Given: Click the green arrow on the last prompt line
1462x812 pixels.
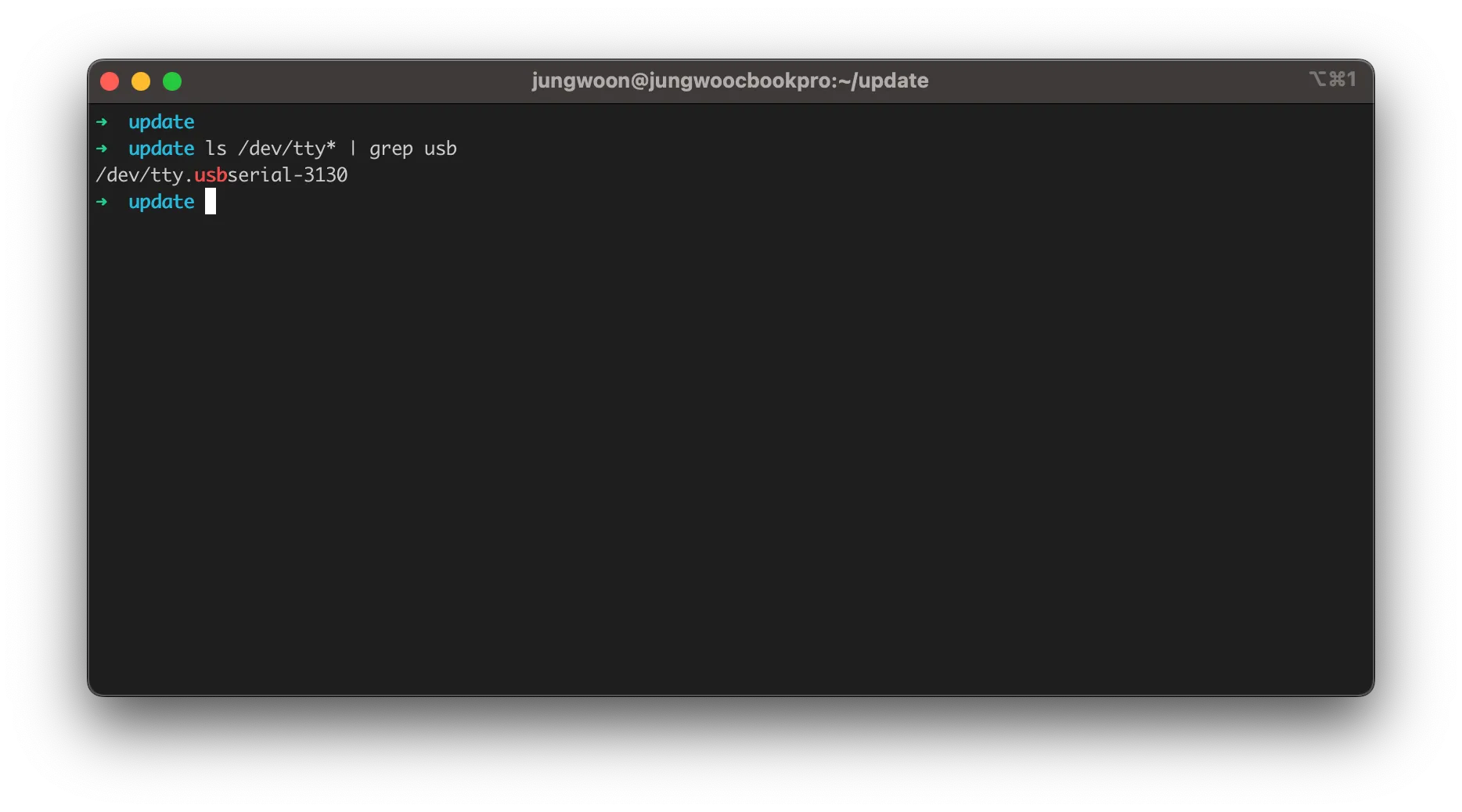Looking at the screenshot, I should coord(102,202).
